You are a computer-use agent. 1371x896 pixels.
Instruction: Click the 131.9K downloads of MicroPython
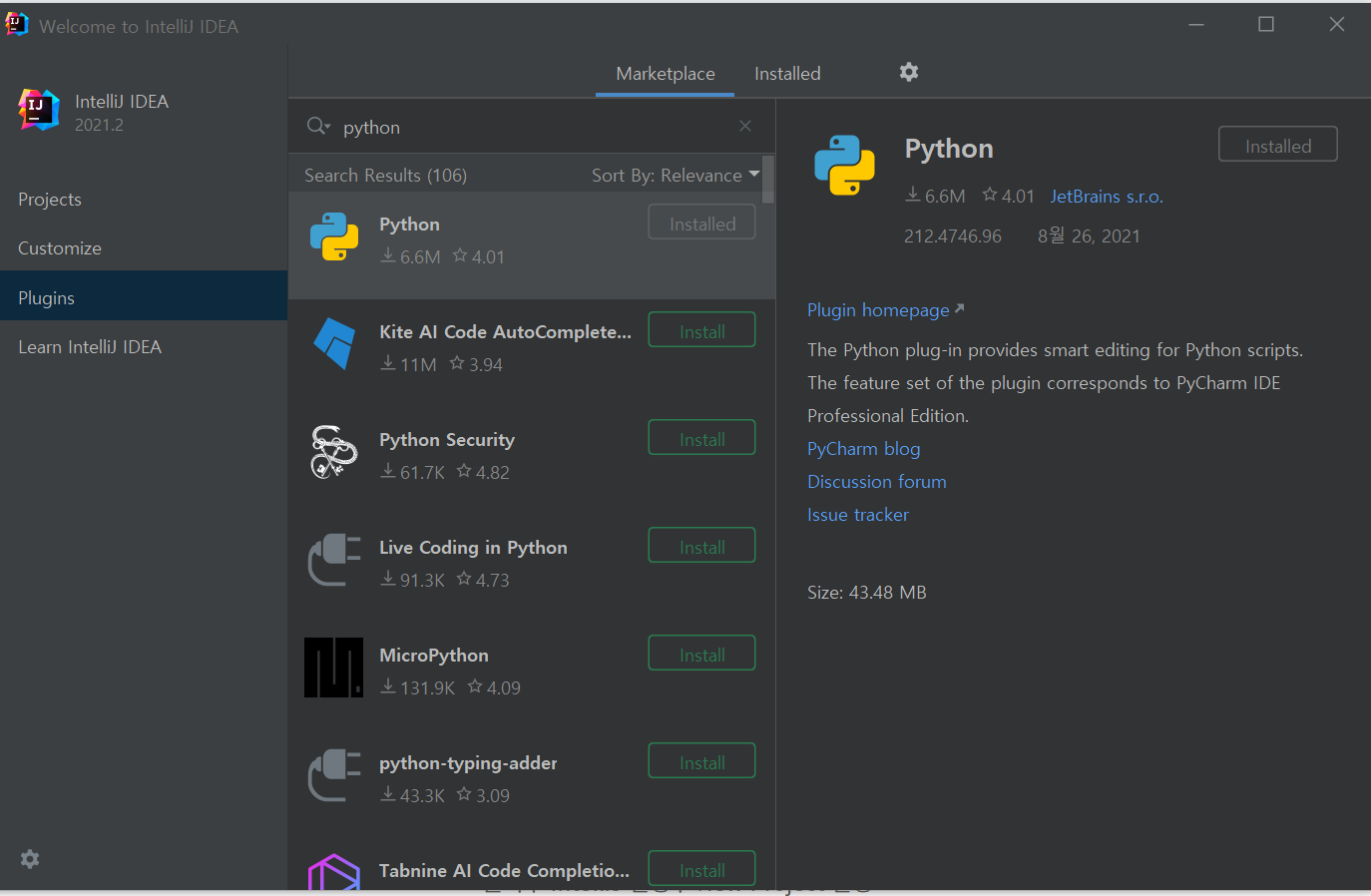[418, 687]
